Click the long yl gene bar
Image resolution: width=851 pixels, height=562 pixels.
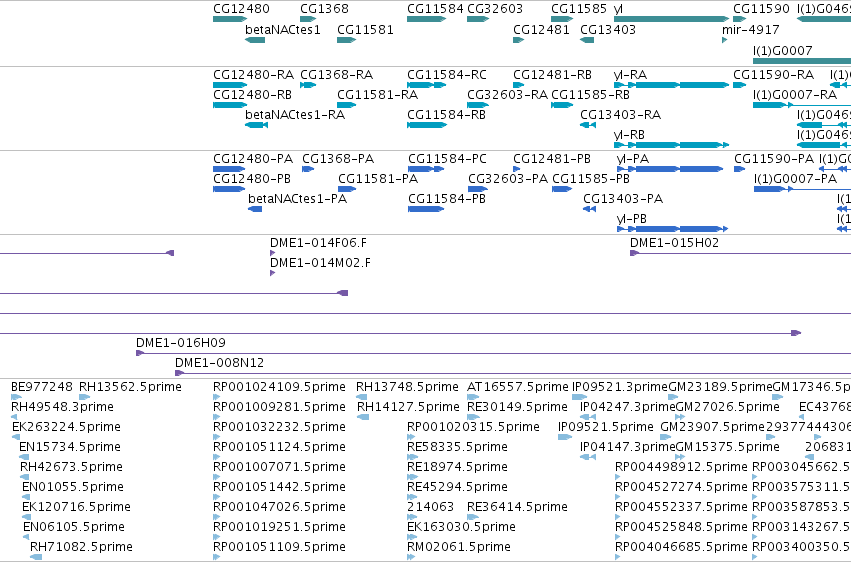[x=671, y=19]
